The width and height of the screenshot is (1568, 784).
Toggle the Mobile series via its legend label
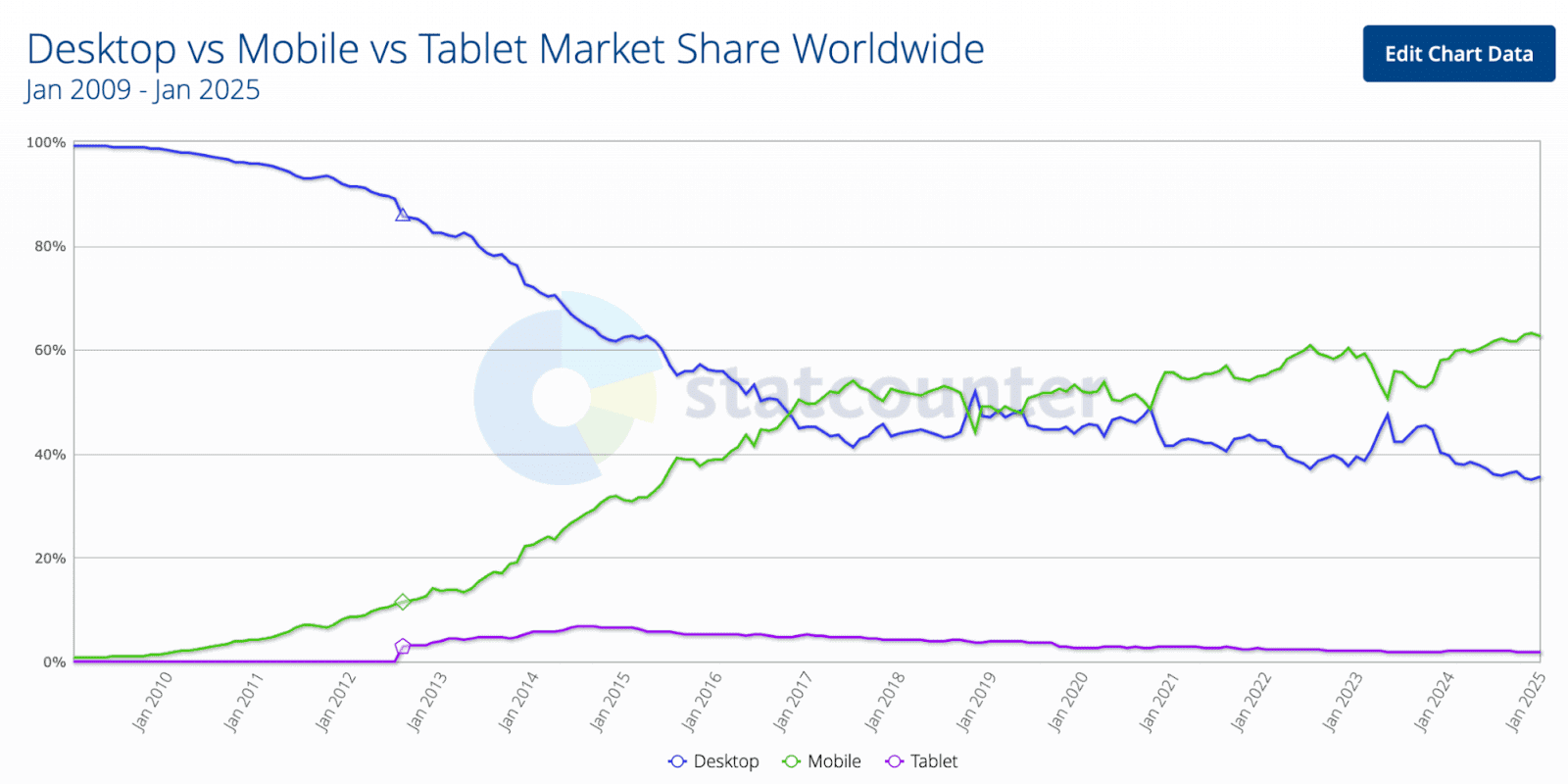click(x=834, y=760)
